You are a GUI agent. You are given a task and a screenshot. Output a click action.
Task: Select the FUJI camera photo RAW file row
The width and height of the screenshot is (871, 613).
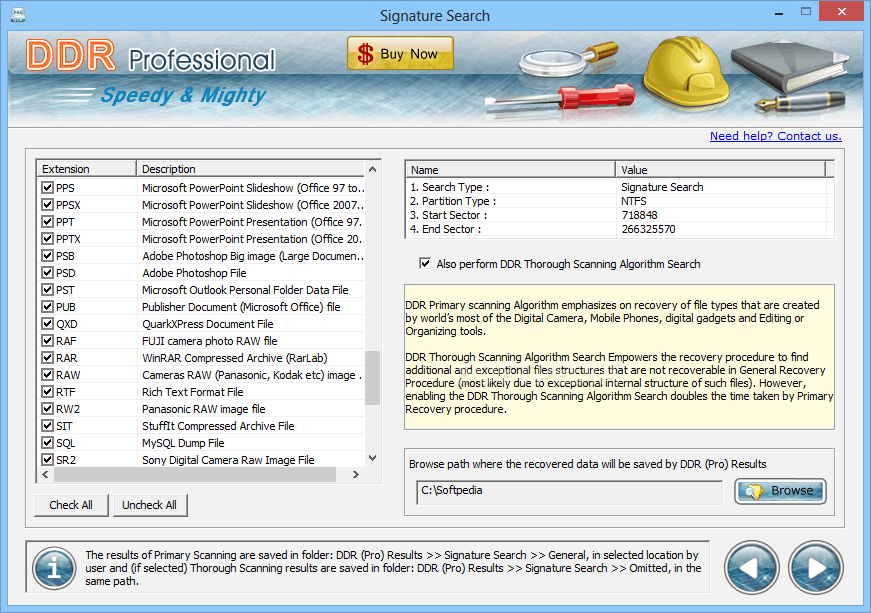(201, 341)
